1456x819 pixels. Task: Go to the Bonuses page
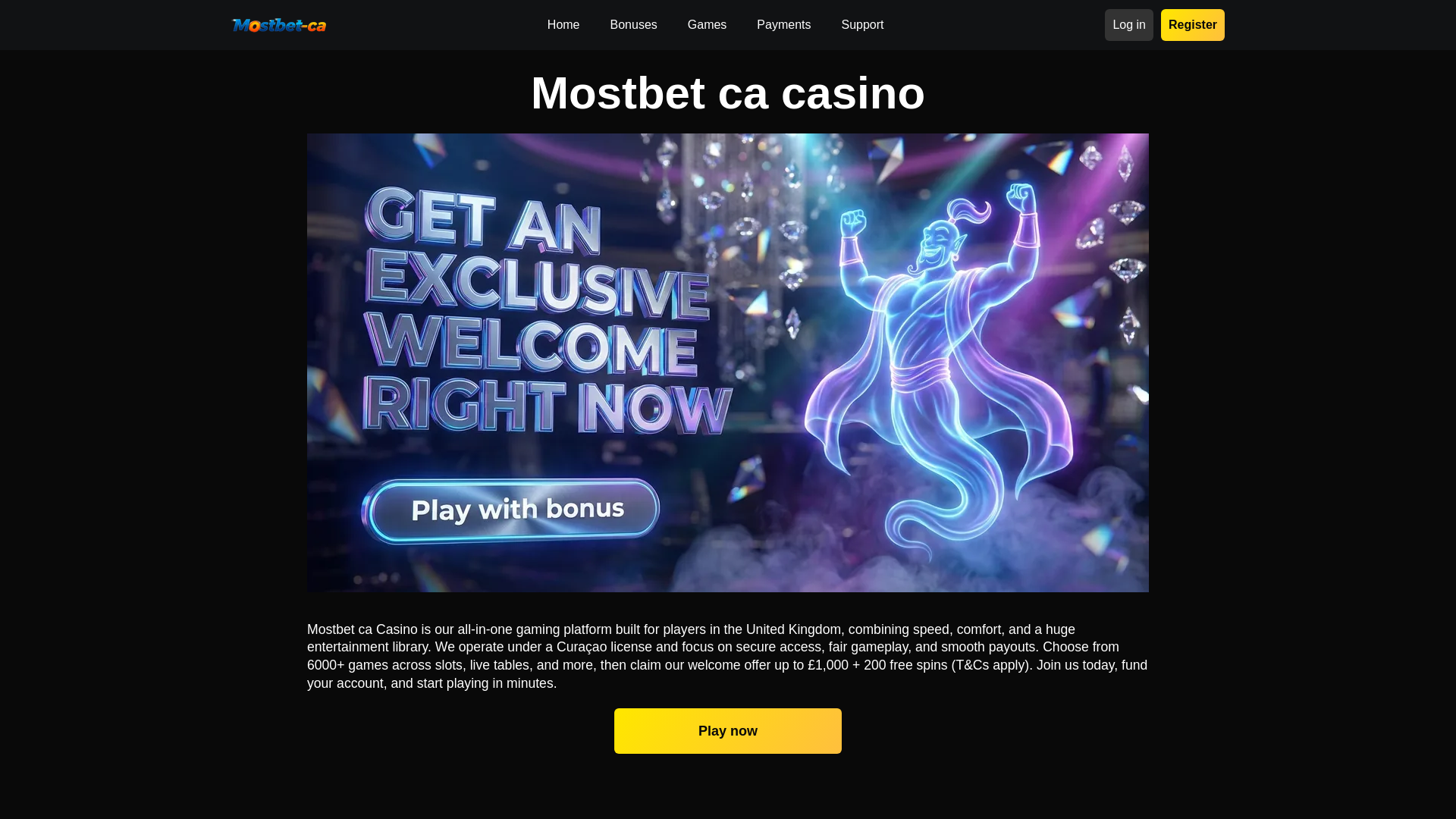(633, 25)
